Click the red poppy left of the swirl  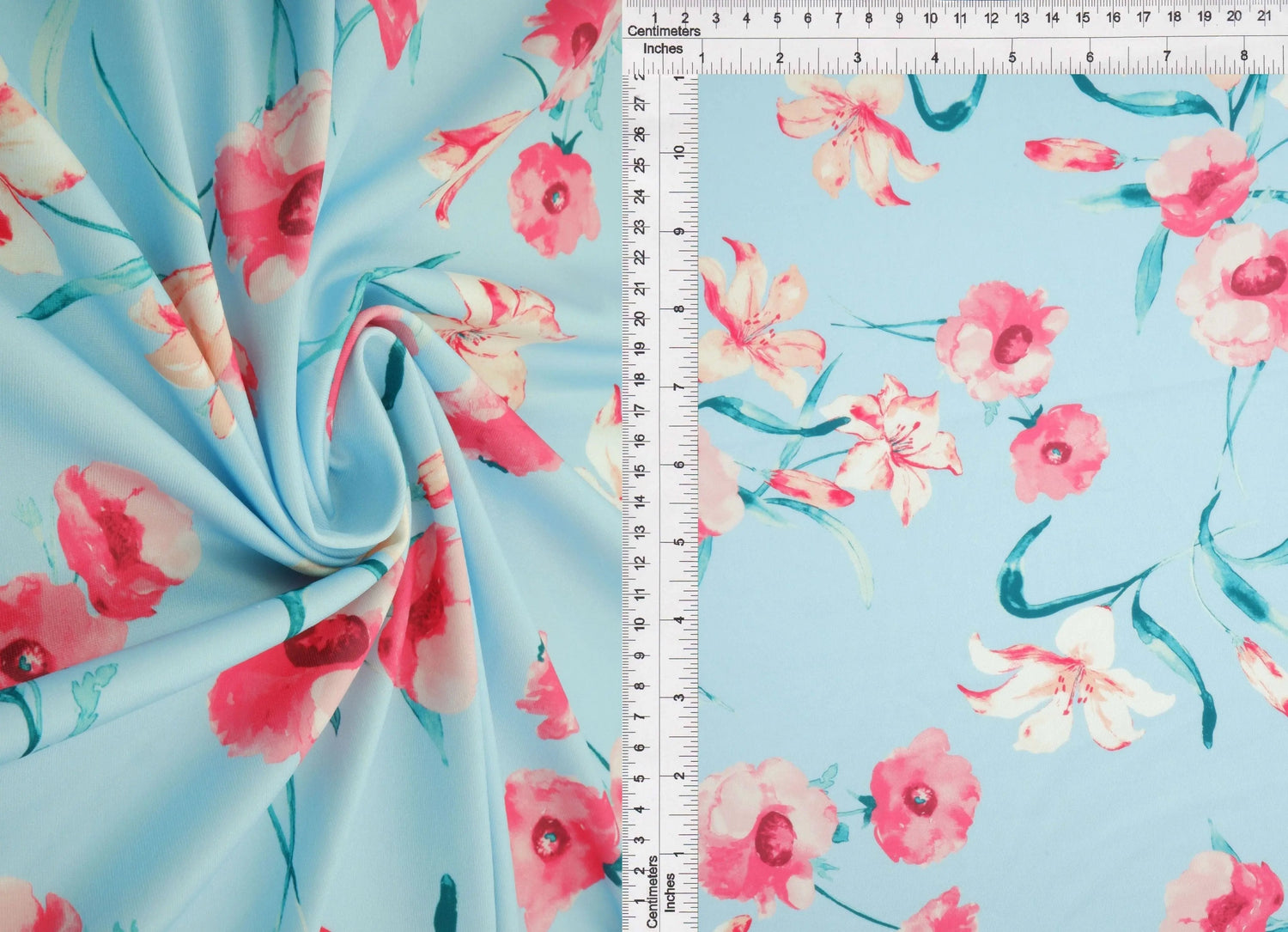[x=125, y=541]
